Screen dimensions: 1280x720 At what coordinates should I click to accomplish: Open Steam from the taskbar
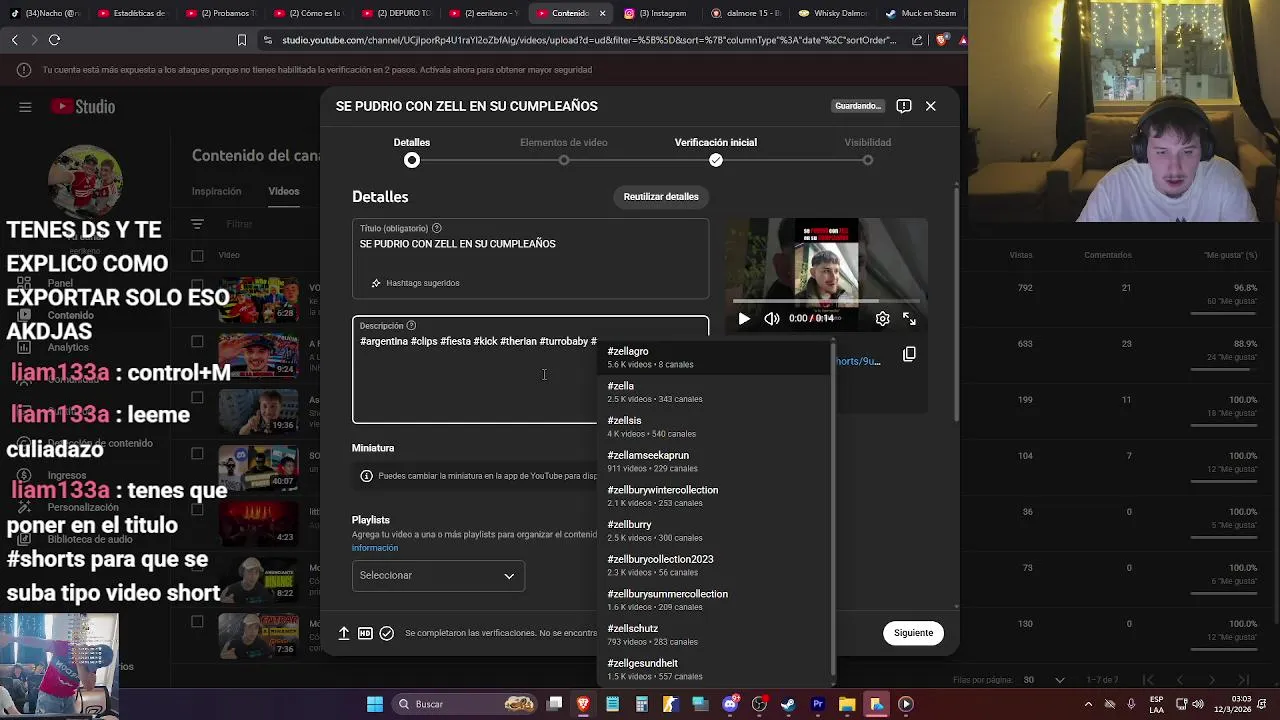pos(788,704)
